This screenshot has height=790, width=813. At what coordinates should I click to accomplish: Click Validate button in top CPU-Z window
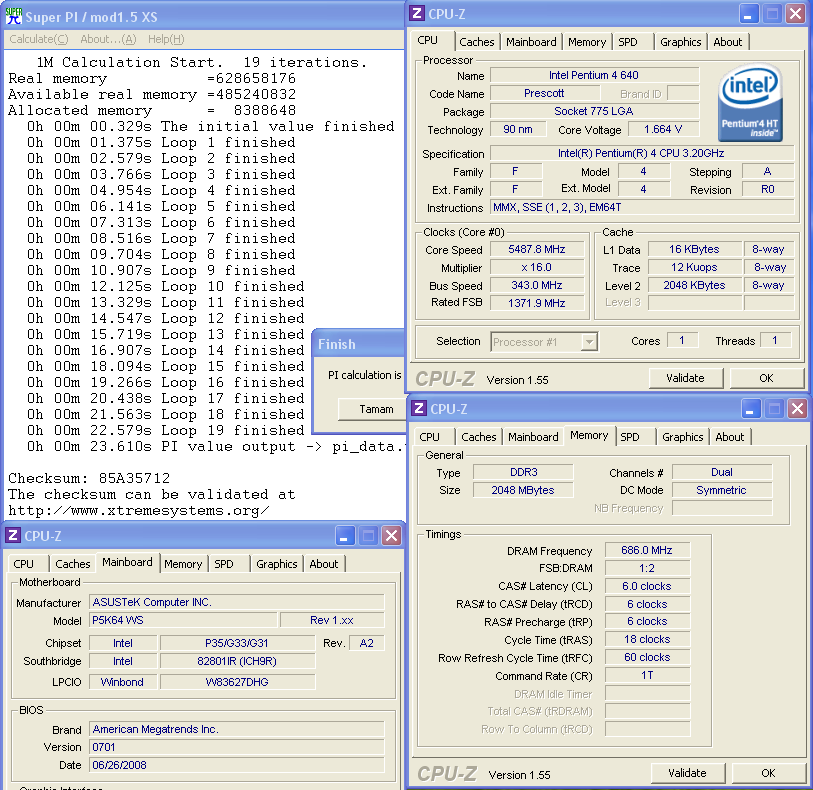coord(685,378)
